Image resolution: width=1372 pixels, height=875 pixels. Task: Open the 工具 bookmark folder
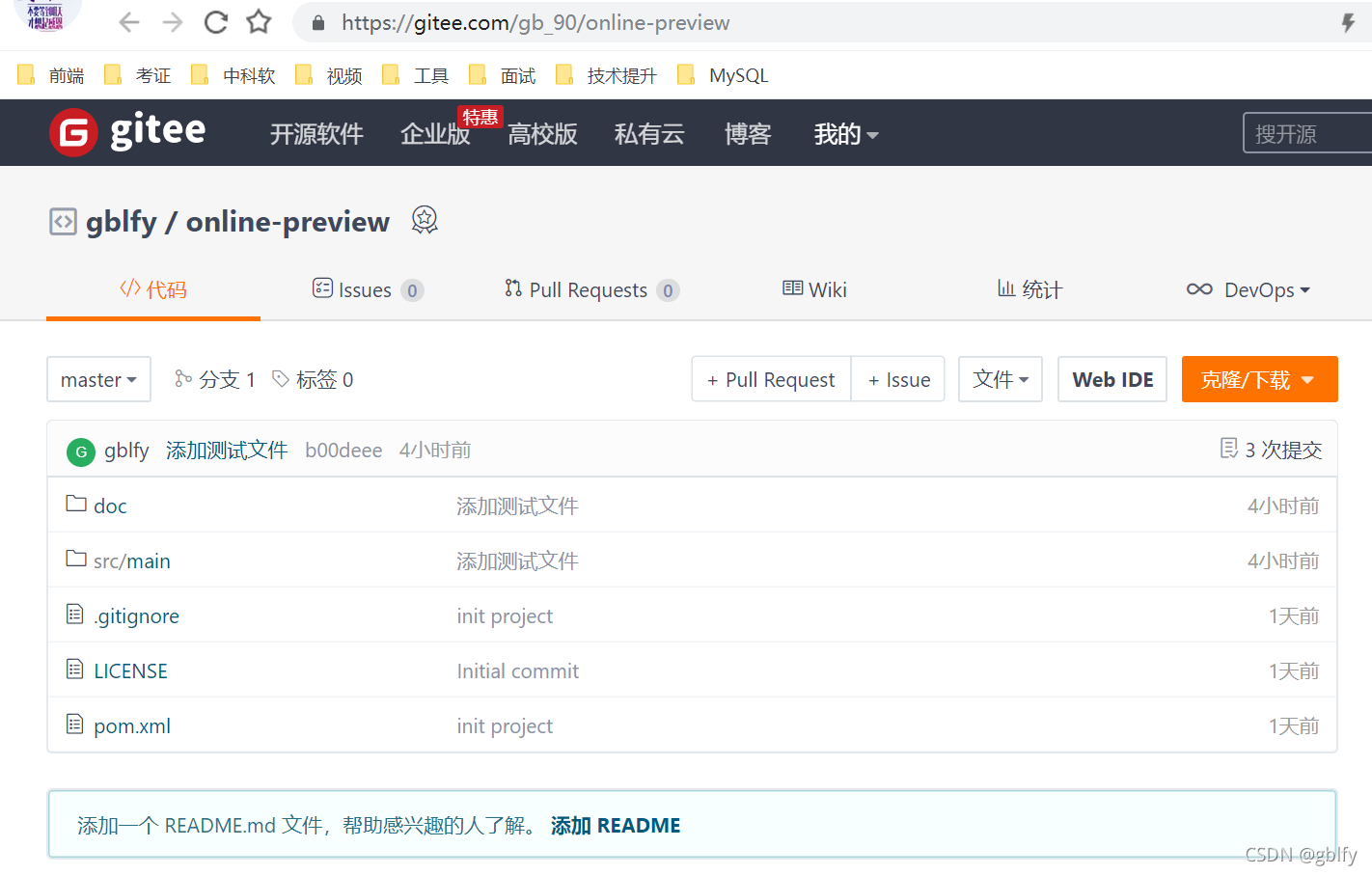pos(416,75)
